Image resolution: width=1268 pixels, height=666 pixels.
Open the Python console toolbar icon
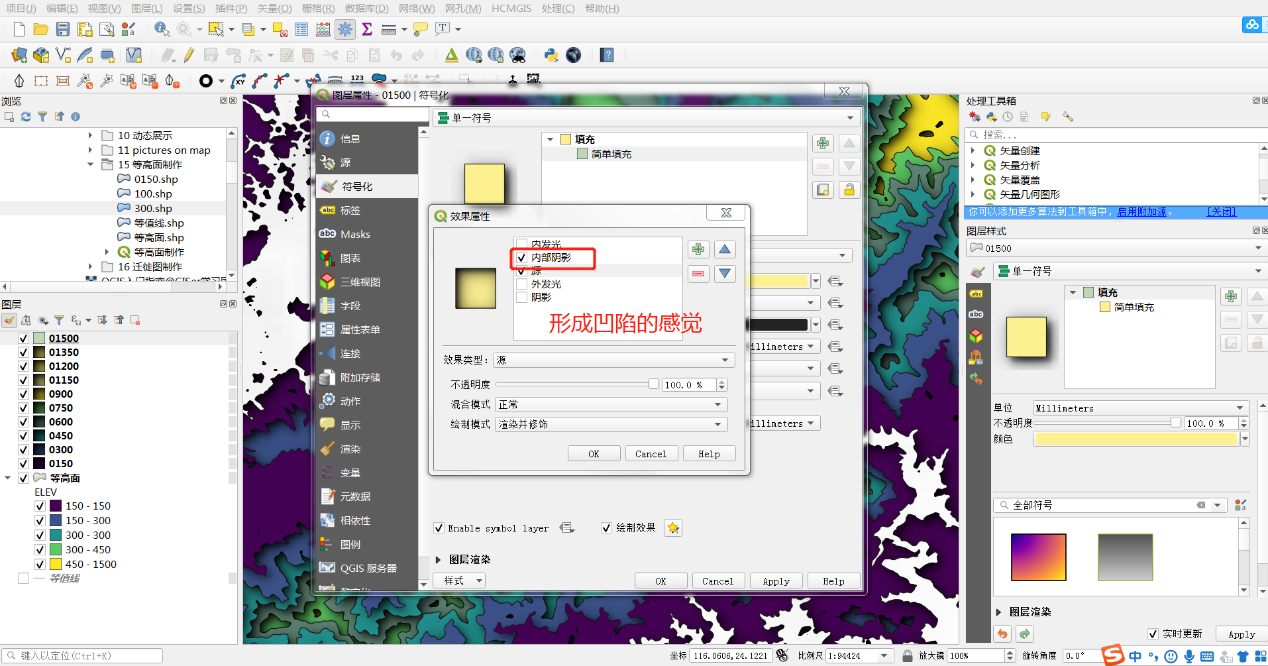click(550, 55)
